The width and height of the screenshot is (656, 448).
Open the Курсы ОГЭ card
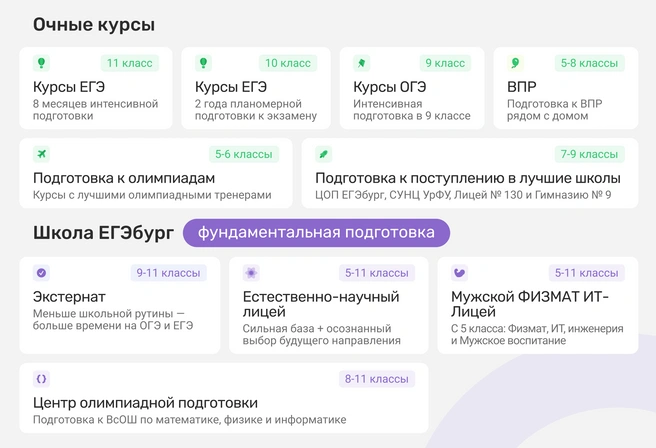pyautogui.click(x=412, y=88)
